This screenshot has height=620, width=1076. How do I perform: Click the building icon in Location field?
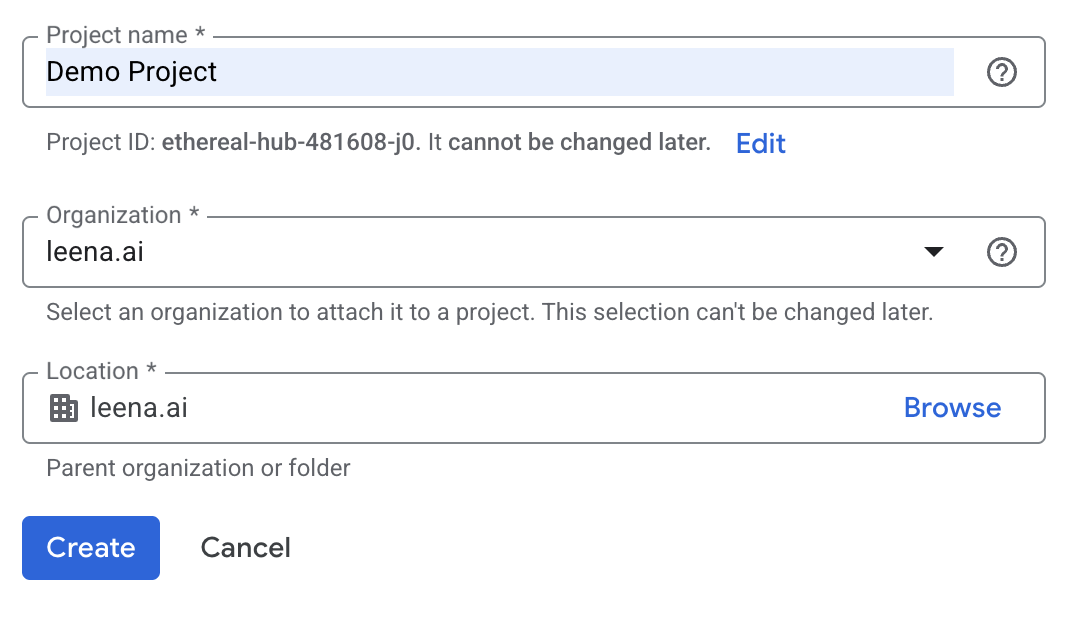click(64, 408)
